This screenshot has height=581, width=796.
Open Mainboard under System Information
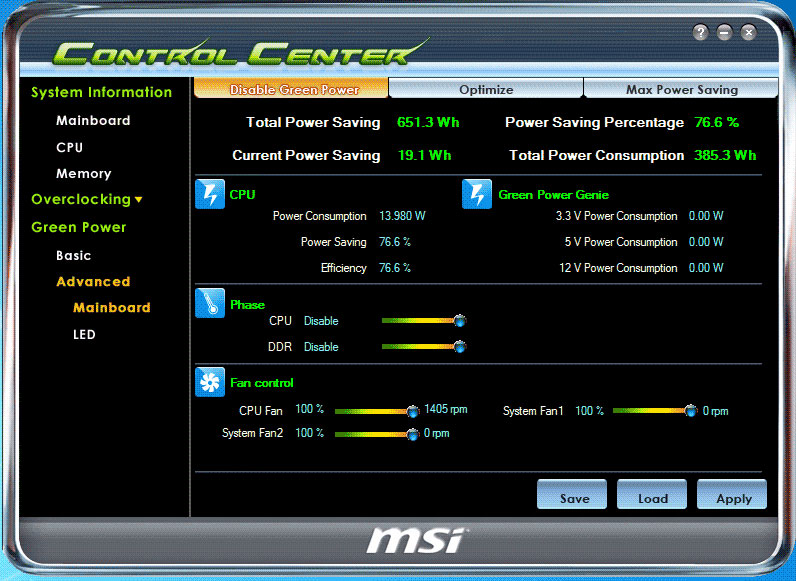coord(93,120)
